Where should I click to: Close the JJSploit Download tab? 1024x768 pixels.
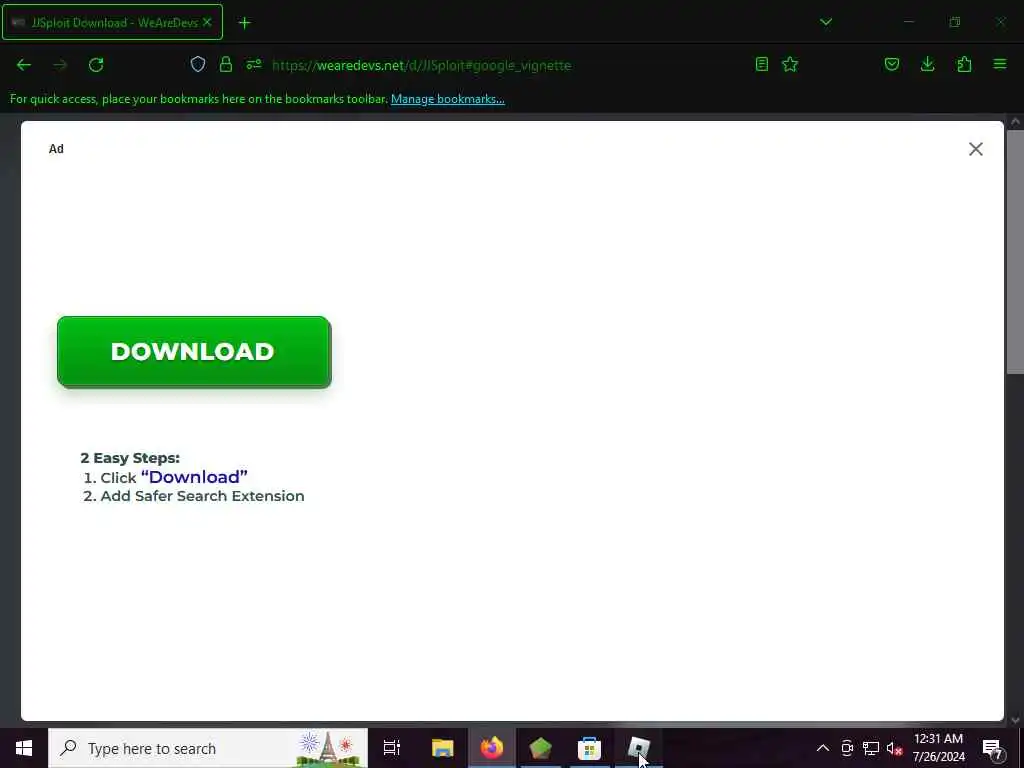click(207, 22)
